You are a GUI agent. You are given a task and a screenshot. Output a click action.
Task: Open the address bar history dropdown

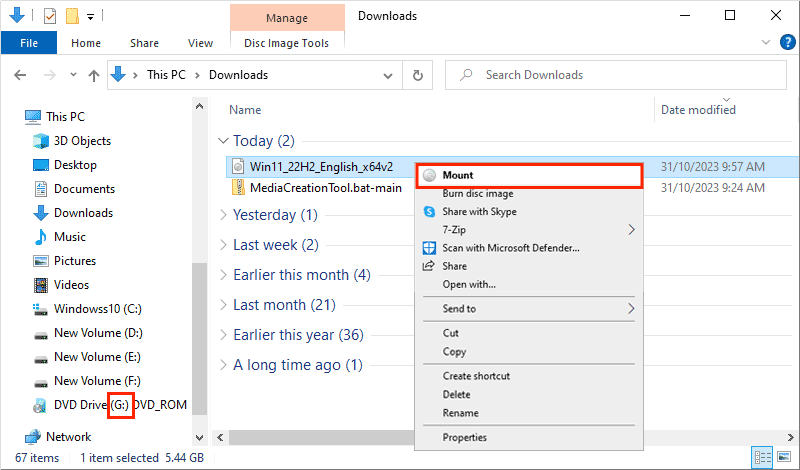(388, 76)
